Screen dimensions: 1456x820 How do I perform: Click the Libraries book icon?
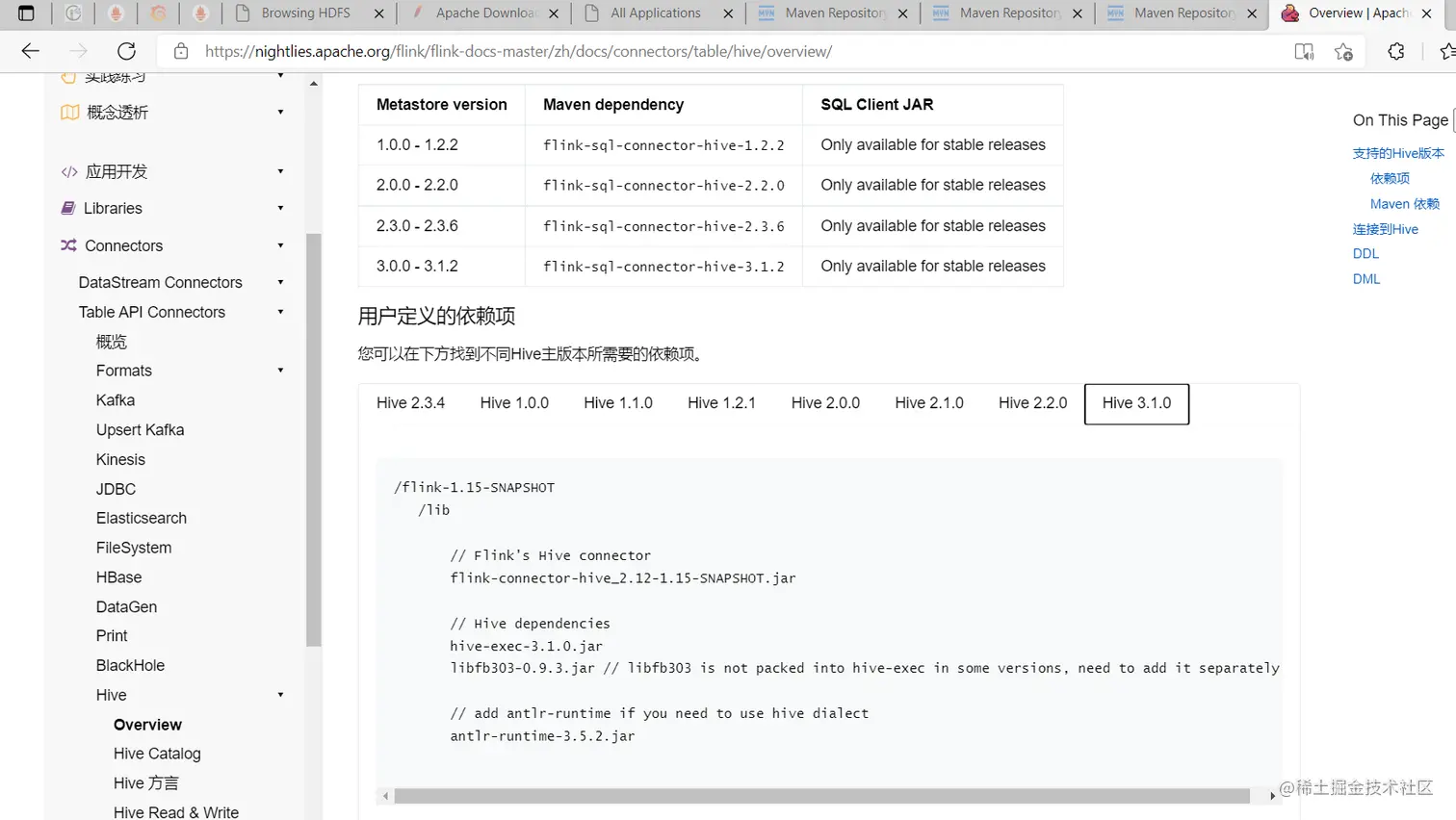pyautogui.click(x=68, y=208)
